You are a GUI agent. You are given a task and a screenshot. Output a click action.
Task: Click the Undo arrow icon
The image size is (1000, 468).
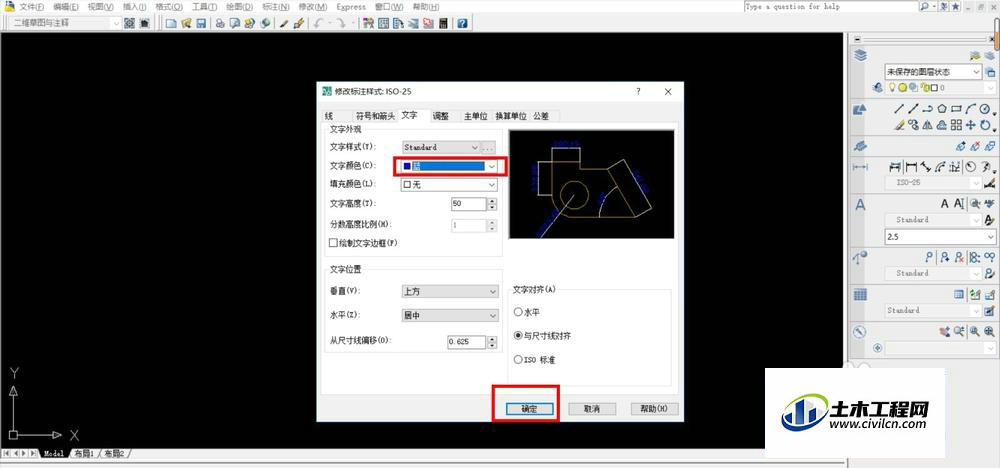[x=318, y=23]
